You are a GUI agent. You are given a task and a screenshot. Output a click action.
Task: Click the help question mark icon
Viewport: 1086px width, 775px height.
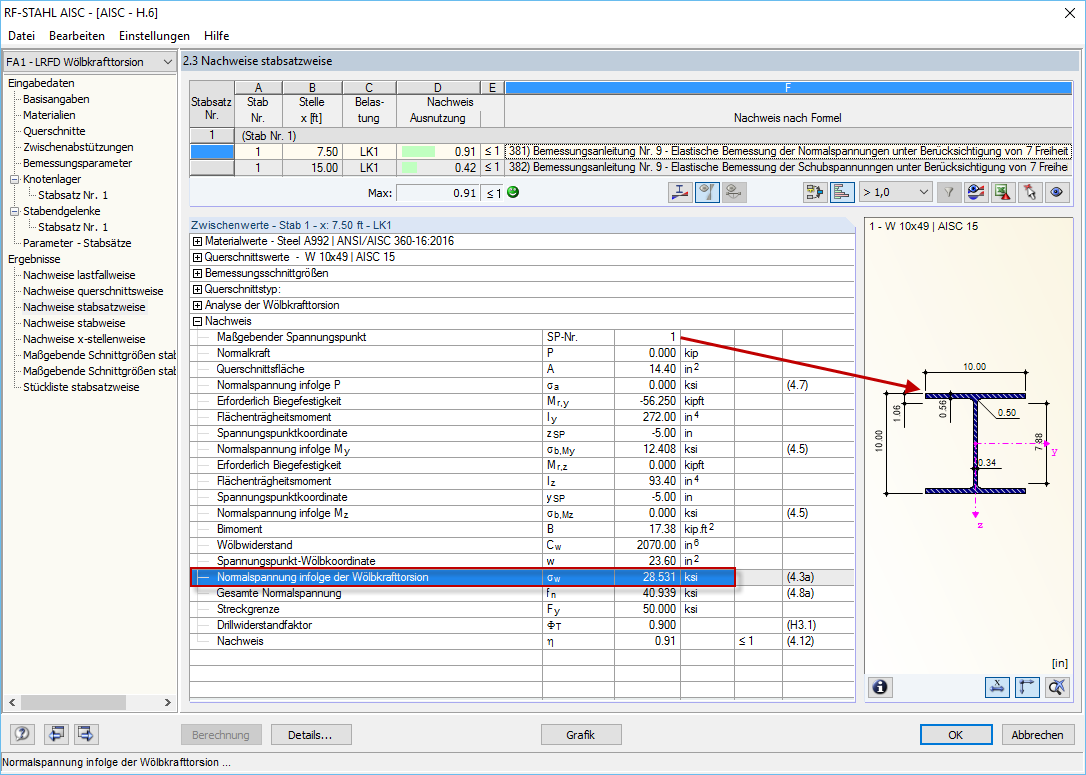tap(21, 734)
